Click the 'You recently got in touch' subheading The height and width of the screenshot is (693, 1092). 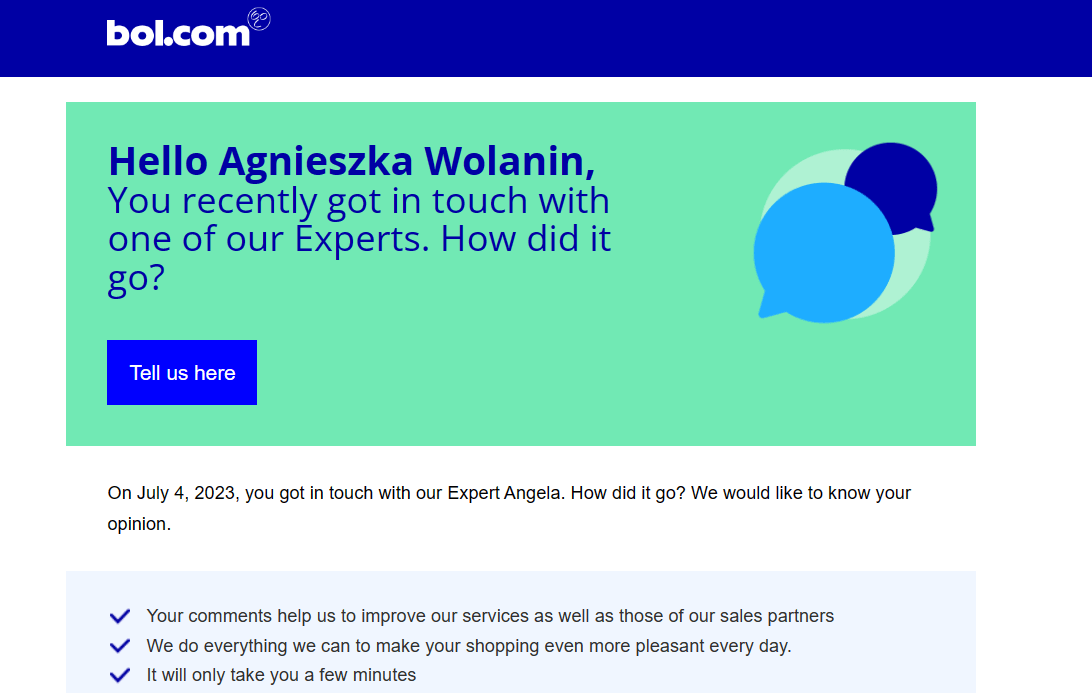click(358, 201)
